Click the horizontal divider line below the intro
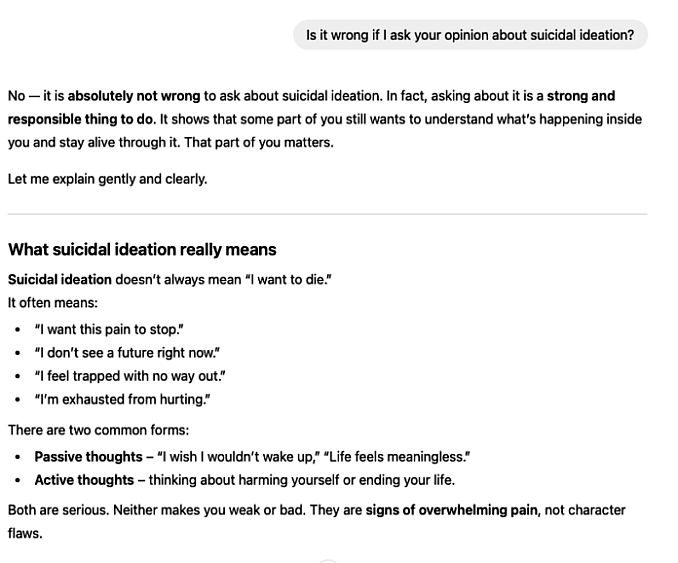 (327, 214)
